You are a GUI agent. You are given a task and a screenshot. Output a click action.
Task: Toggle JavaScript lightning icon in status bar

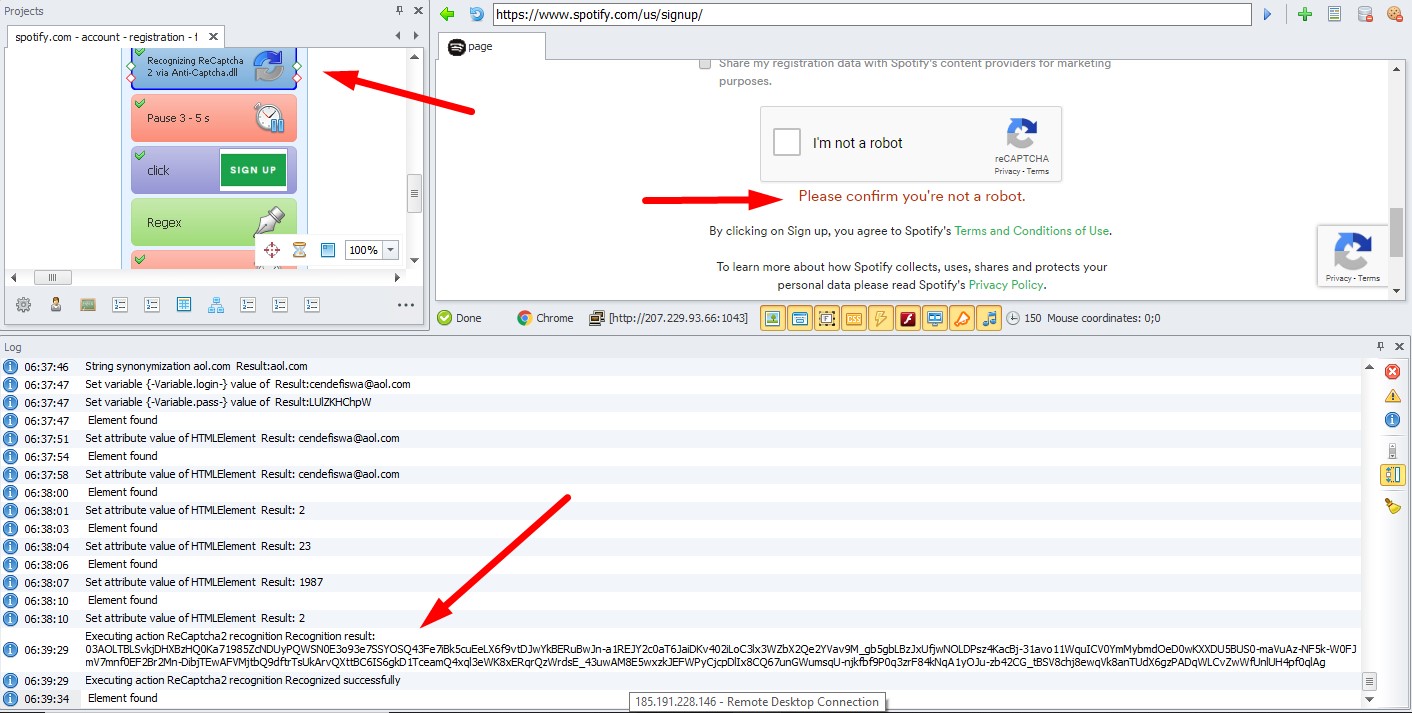[881, 318]
